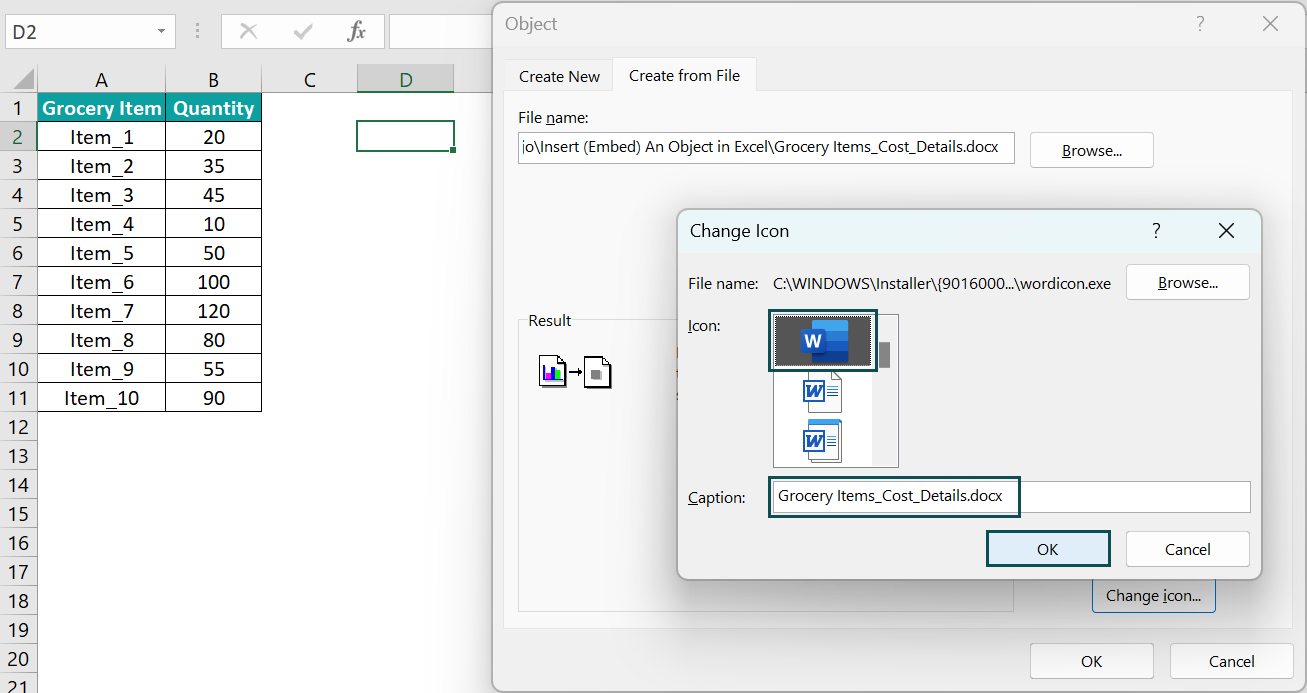1307x693 pixels.
Task: Click quantity cell with value 55
Action: [x=213, y=369]
